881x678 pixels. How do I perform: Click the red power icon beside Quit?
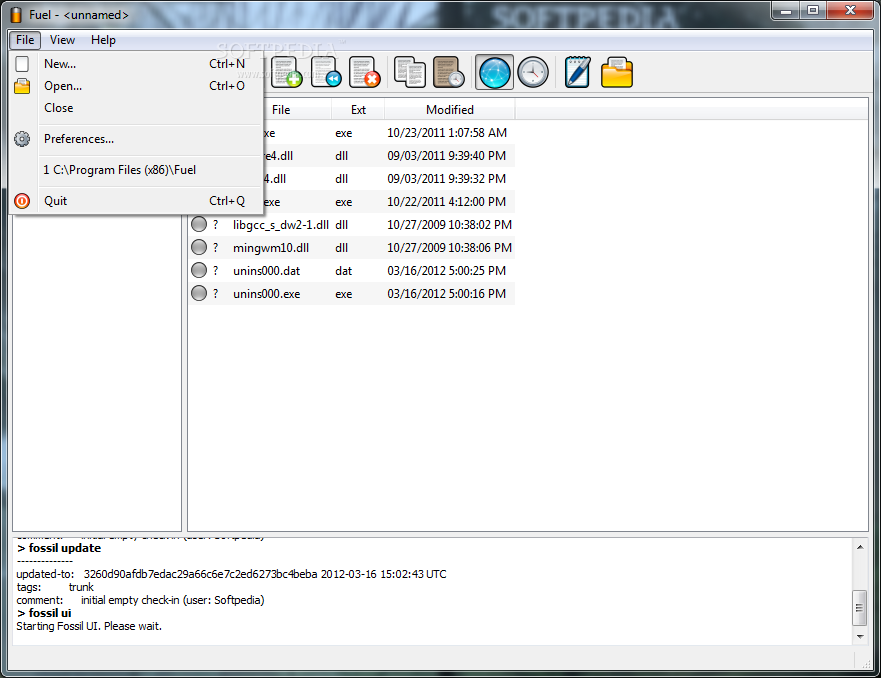point(22,201)
